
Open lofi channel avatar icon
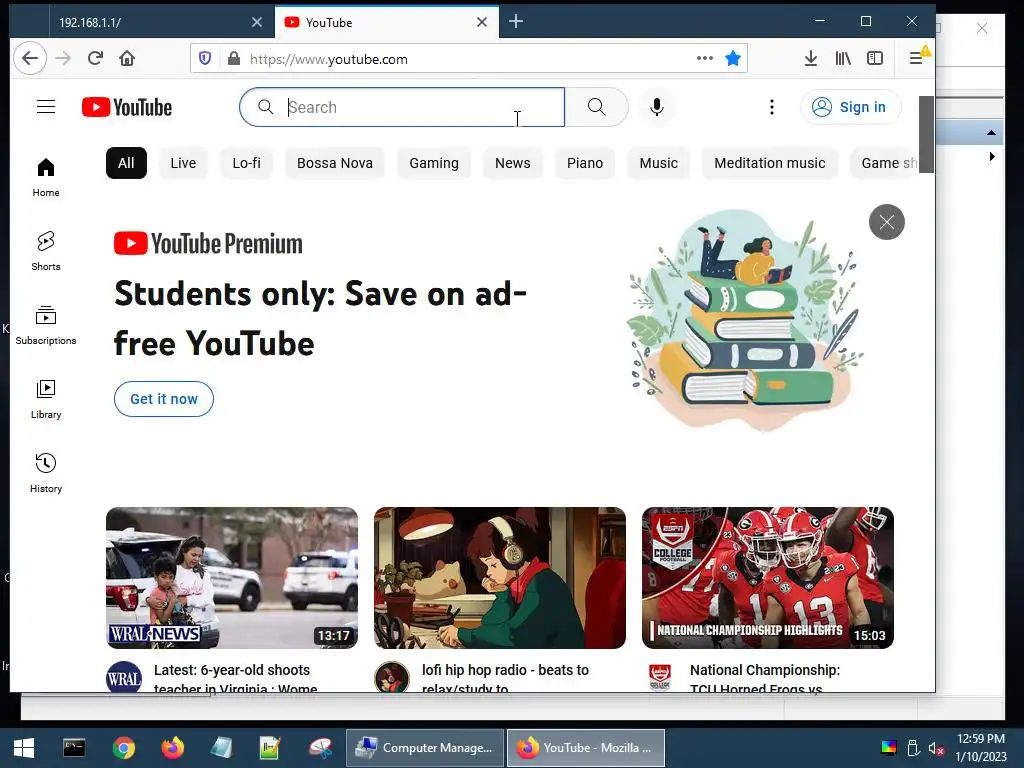[x=392, y=678]
